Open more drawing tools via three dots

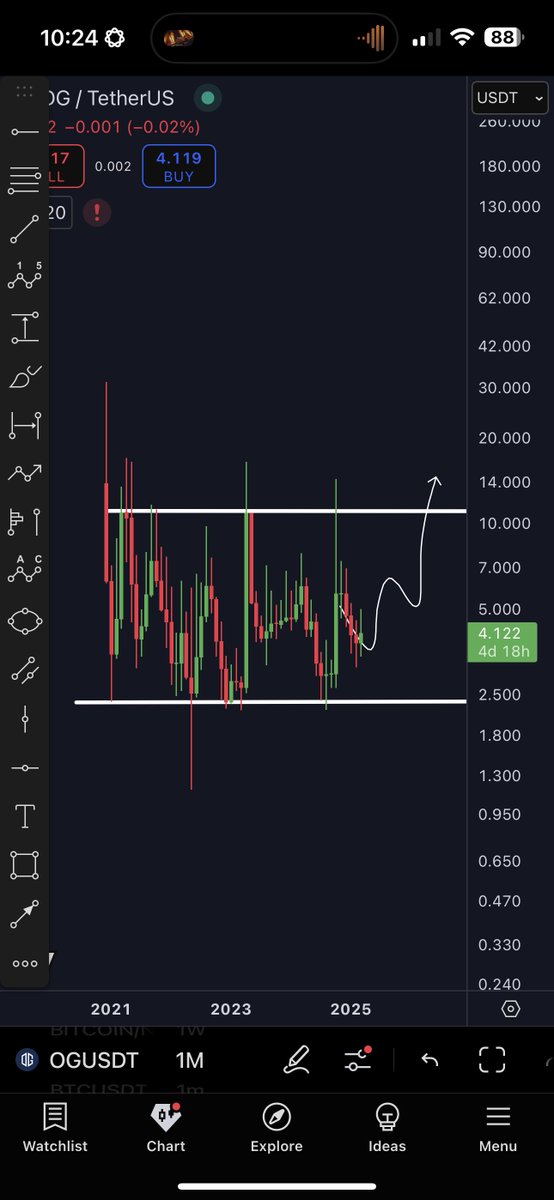[x=24, y=964]
